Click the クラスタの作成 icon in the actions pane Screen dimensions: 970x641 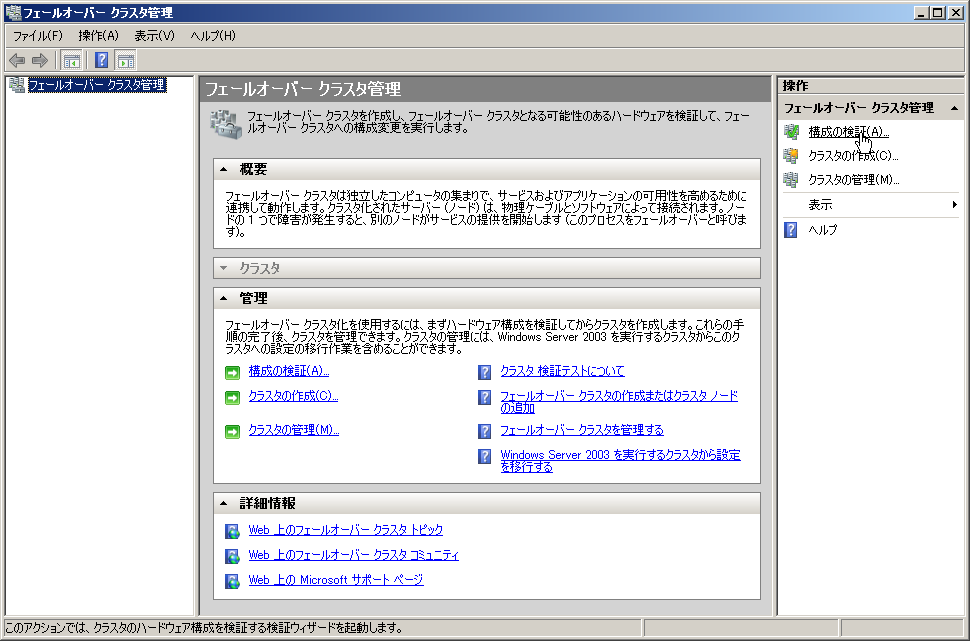click(x=791, y=155)
